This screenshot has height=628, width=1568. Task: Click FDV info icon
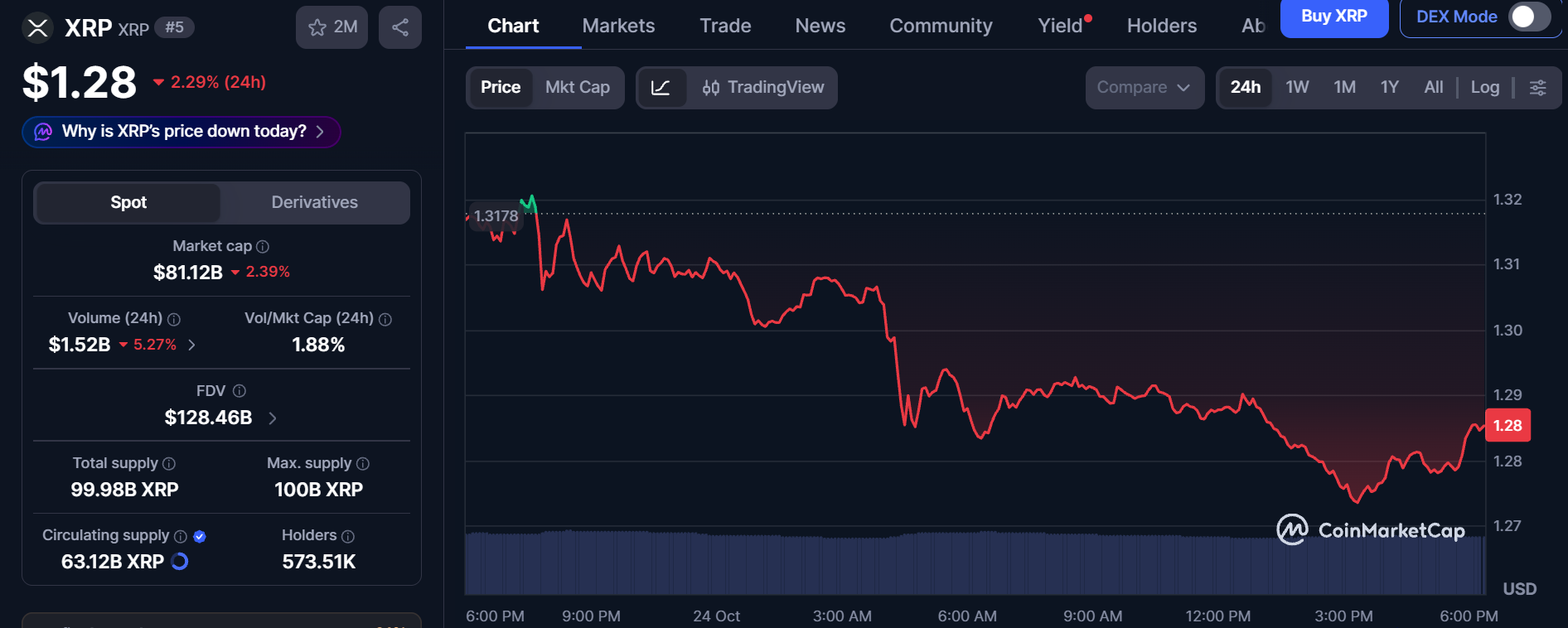[x=240, y=391]
